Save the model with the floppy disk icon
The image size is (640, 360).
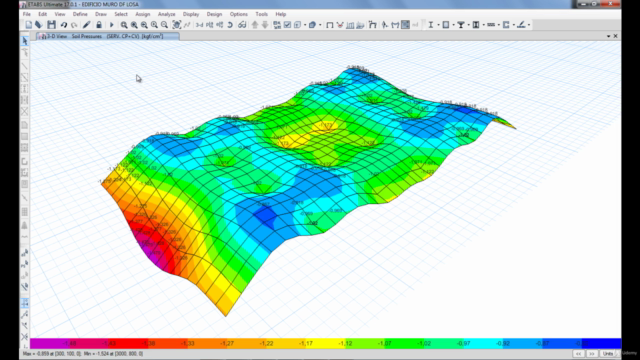[51, 25]
